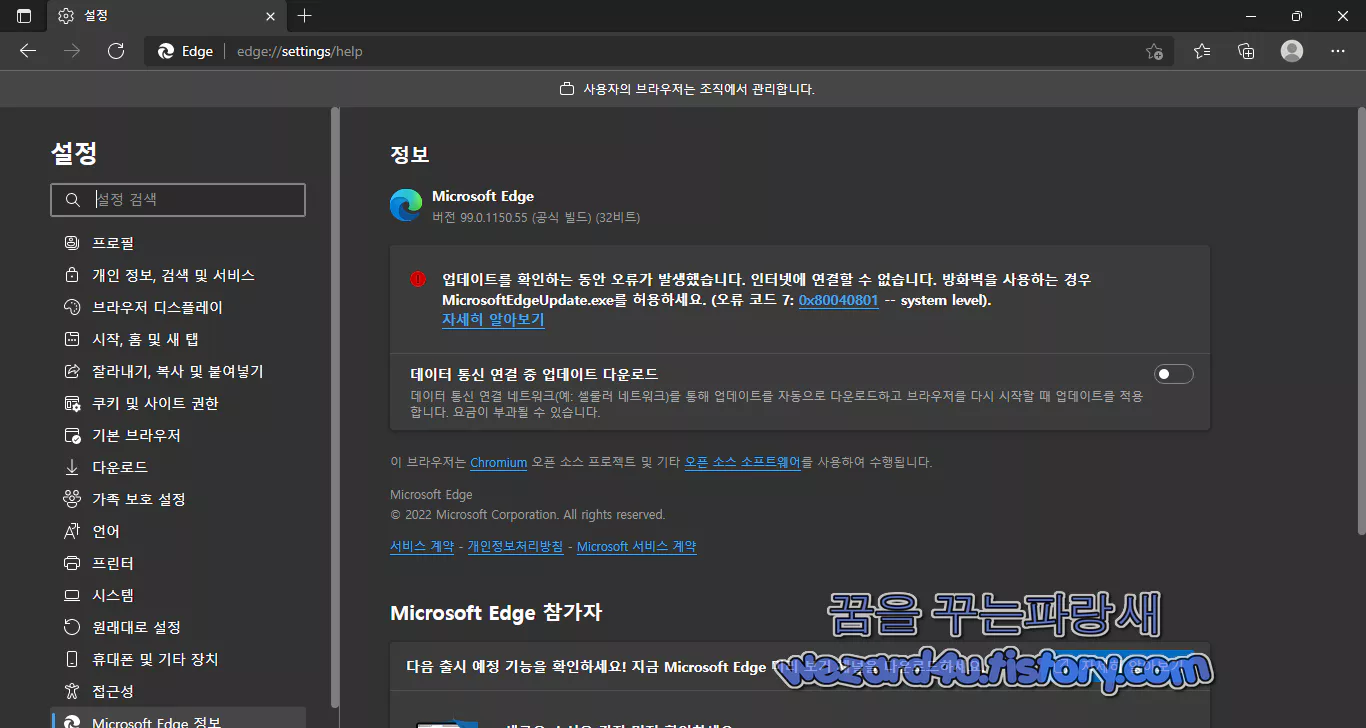Close the 설정 tab
Screen dimensions: 1366x728
coord(271,16)
